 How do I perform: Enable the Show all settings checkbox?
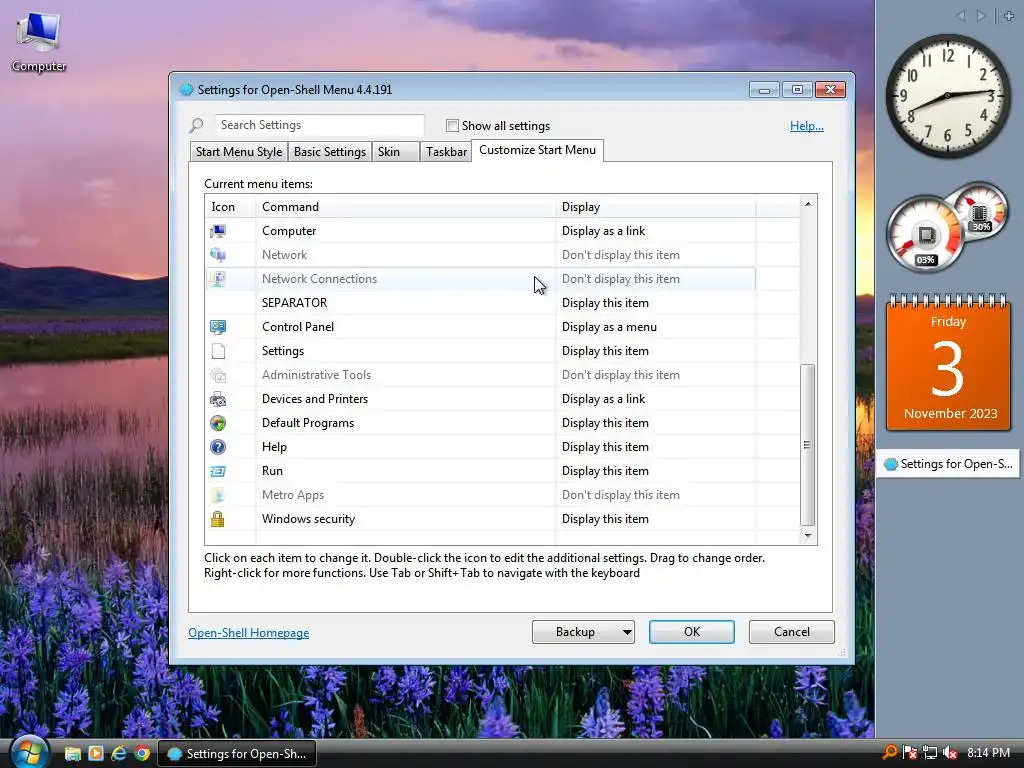click(452, 125)
